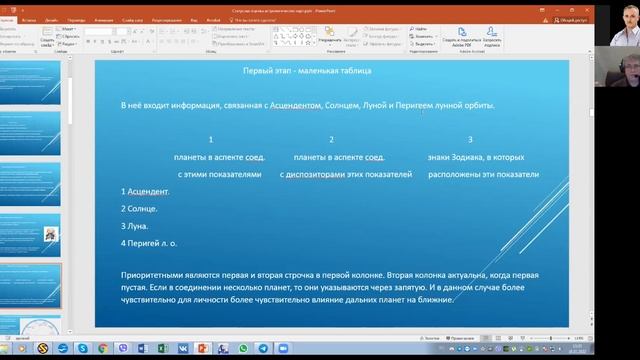Click Выровнять текст (Align Text)

[231, 36]
